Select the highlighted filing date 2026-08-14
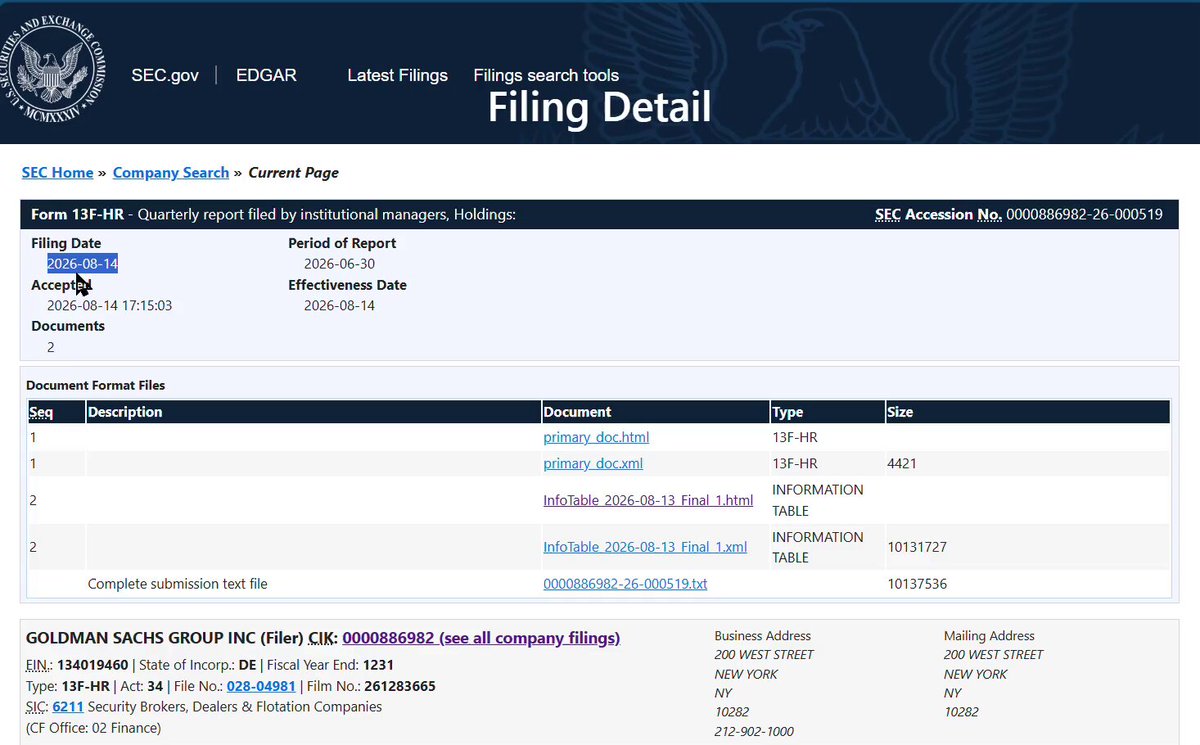Image resolution: width=1200 pixels, height=745 pixels. click(82, 264)
